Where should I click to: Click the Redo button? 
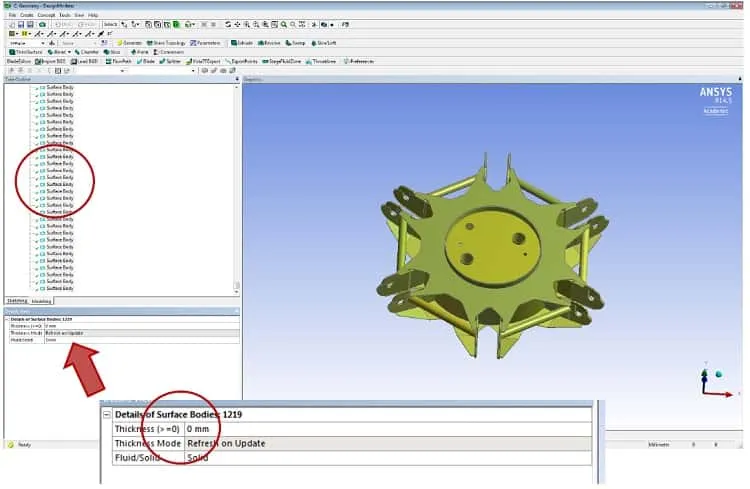tap(88, 24)
